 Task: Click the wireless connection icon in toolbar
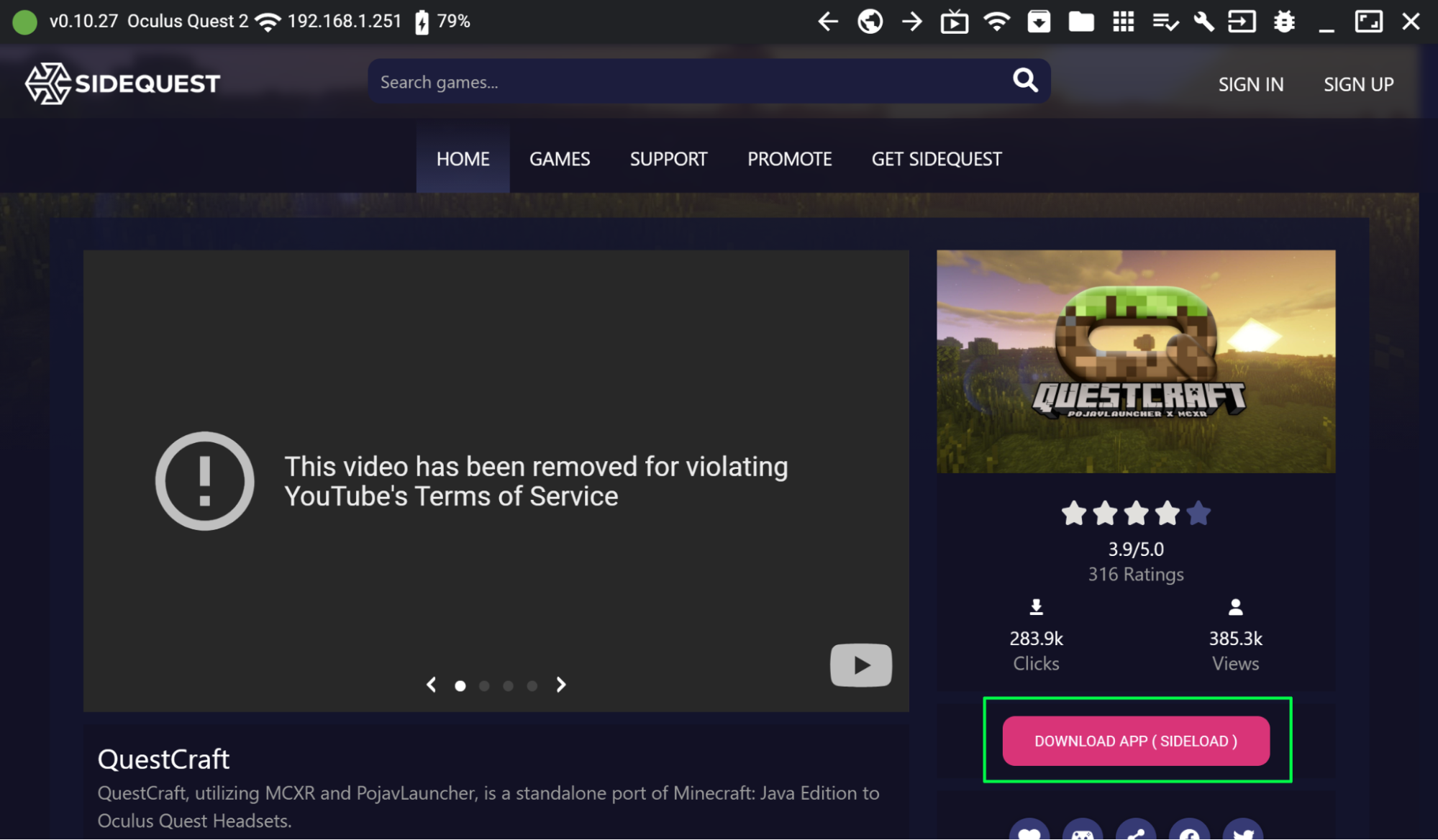[996, 22]
